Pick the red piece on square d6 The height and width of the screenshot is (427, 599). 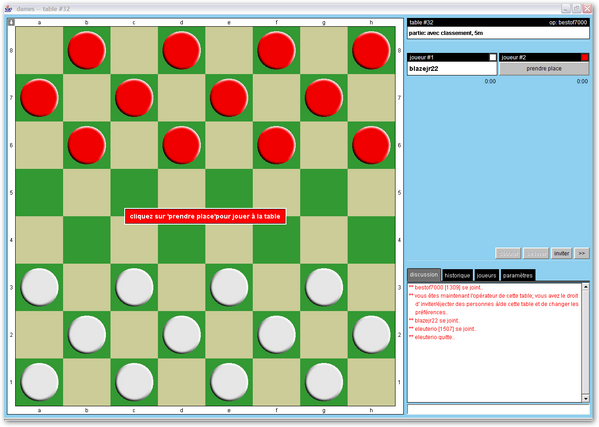181,145
